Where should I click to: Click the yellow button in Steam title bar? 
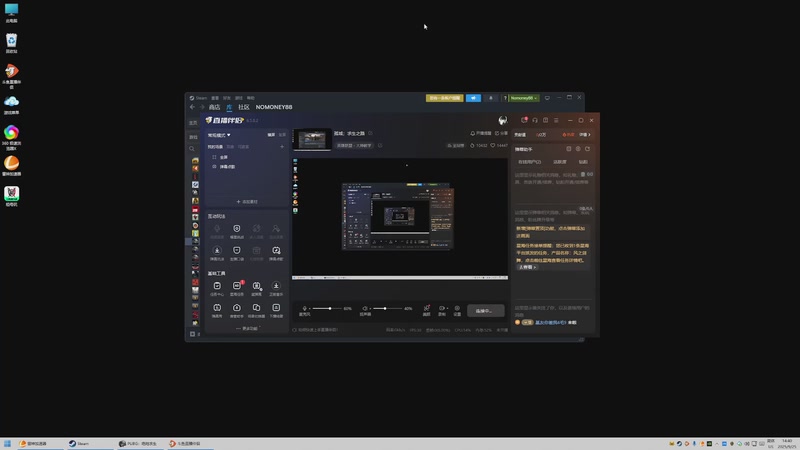click(x=444, y=98)
